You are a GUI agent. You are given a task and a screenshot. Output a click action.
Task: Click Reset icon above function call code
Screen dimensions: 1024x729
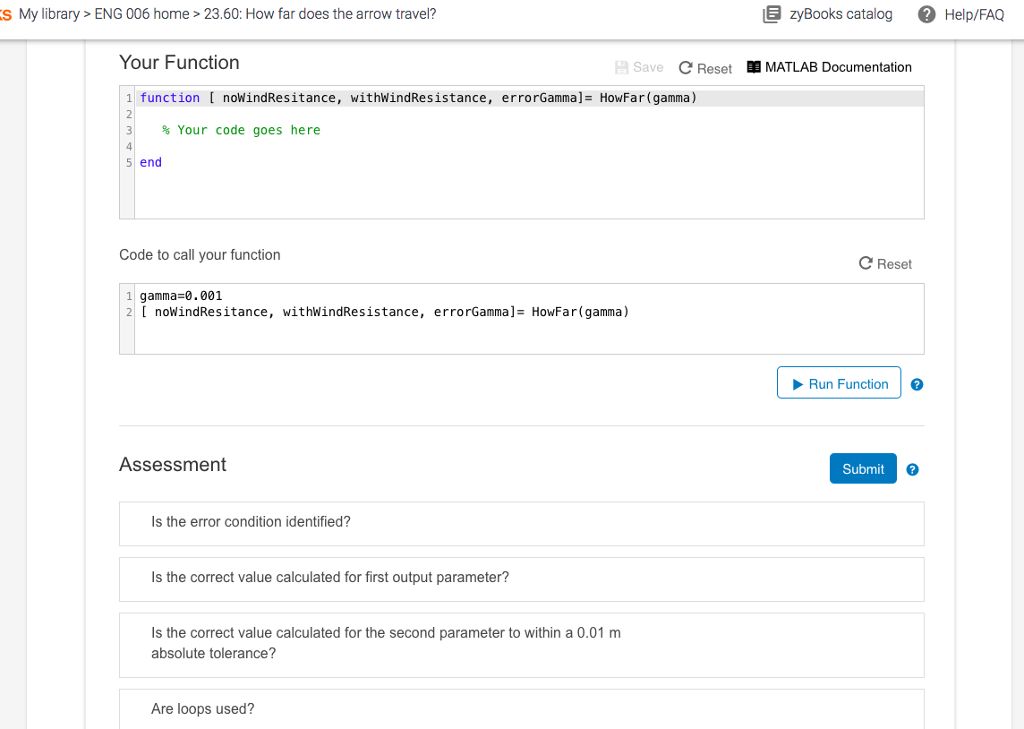pyautogui.click(x=866, y=264)
